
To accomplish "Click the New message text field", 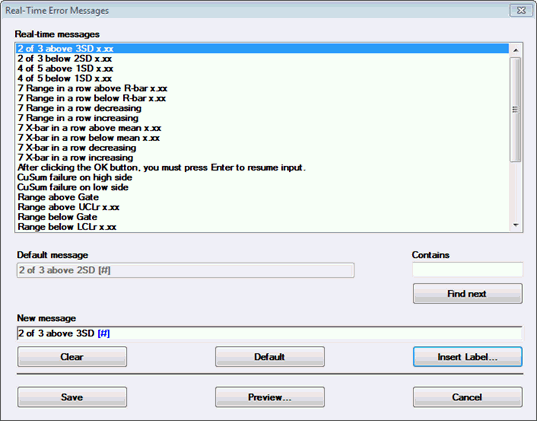I will 270,333.
